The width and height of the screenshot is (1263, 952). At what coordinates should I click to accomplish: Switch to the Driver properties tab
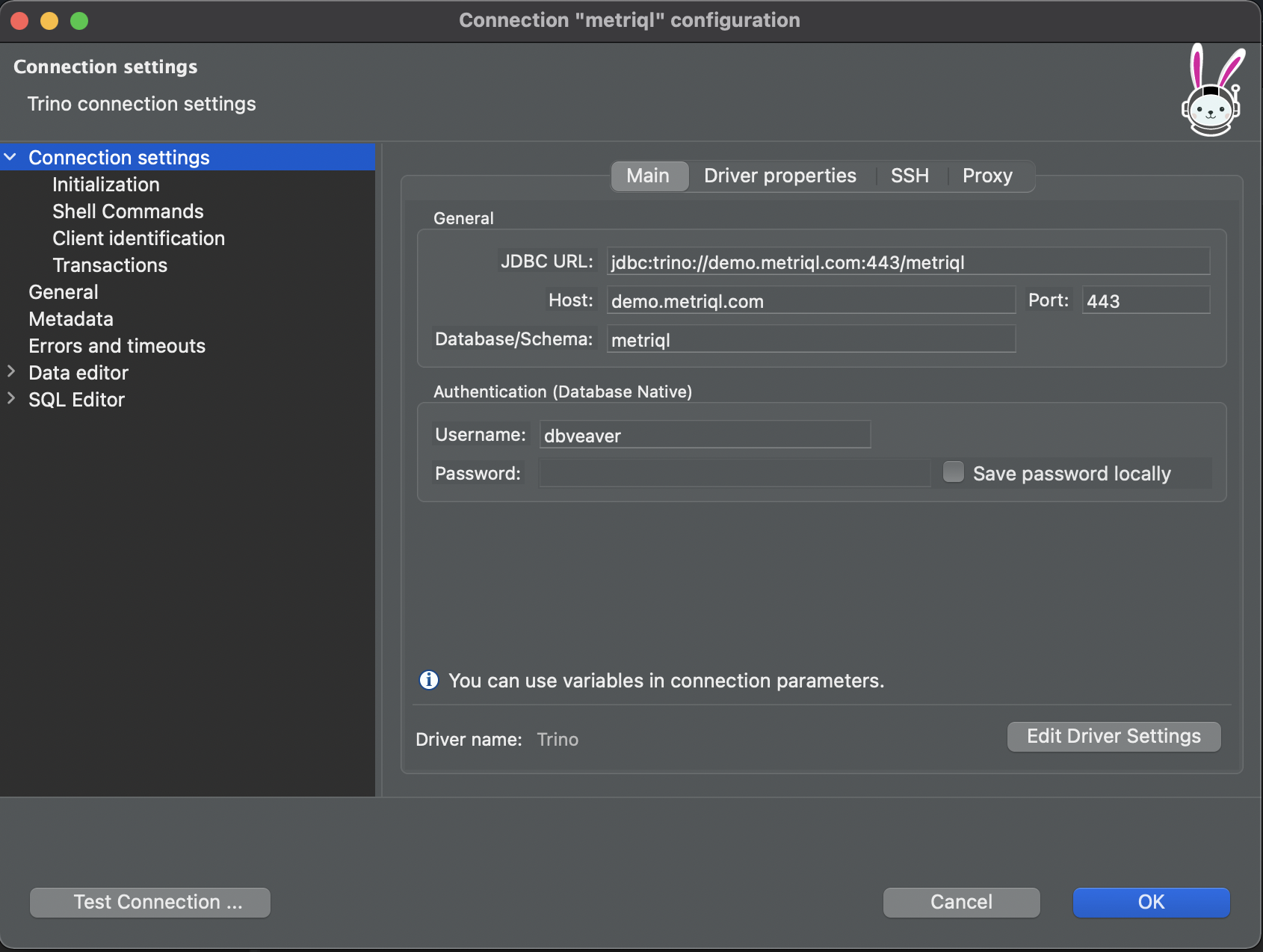[x=779, y=176]
